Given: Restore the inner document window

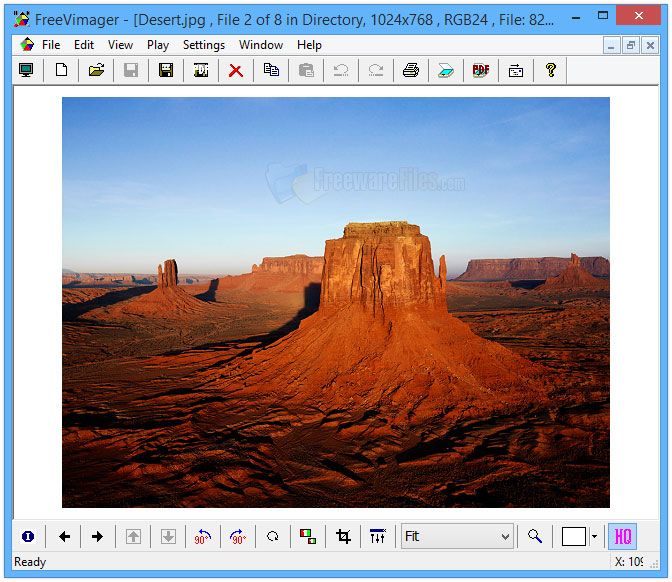Looking at the screenshot, I should point(630,45).
